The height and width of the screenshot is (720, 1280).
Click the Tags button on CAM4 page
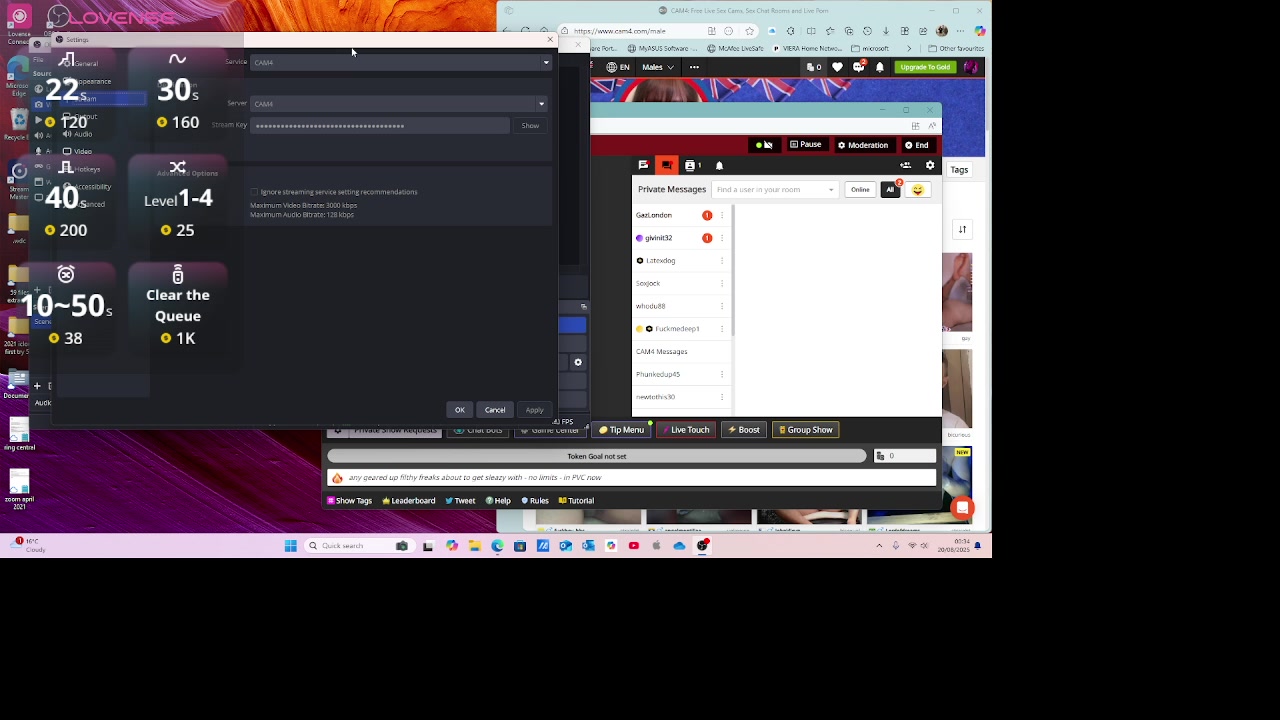[x=959, y=170]
